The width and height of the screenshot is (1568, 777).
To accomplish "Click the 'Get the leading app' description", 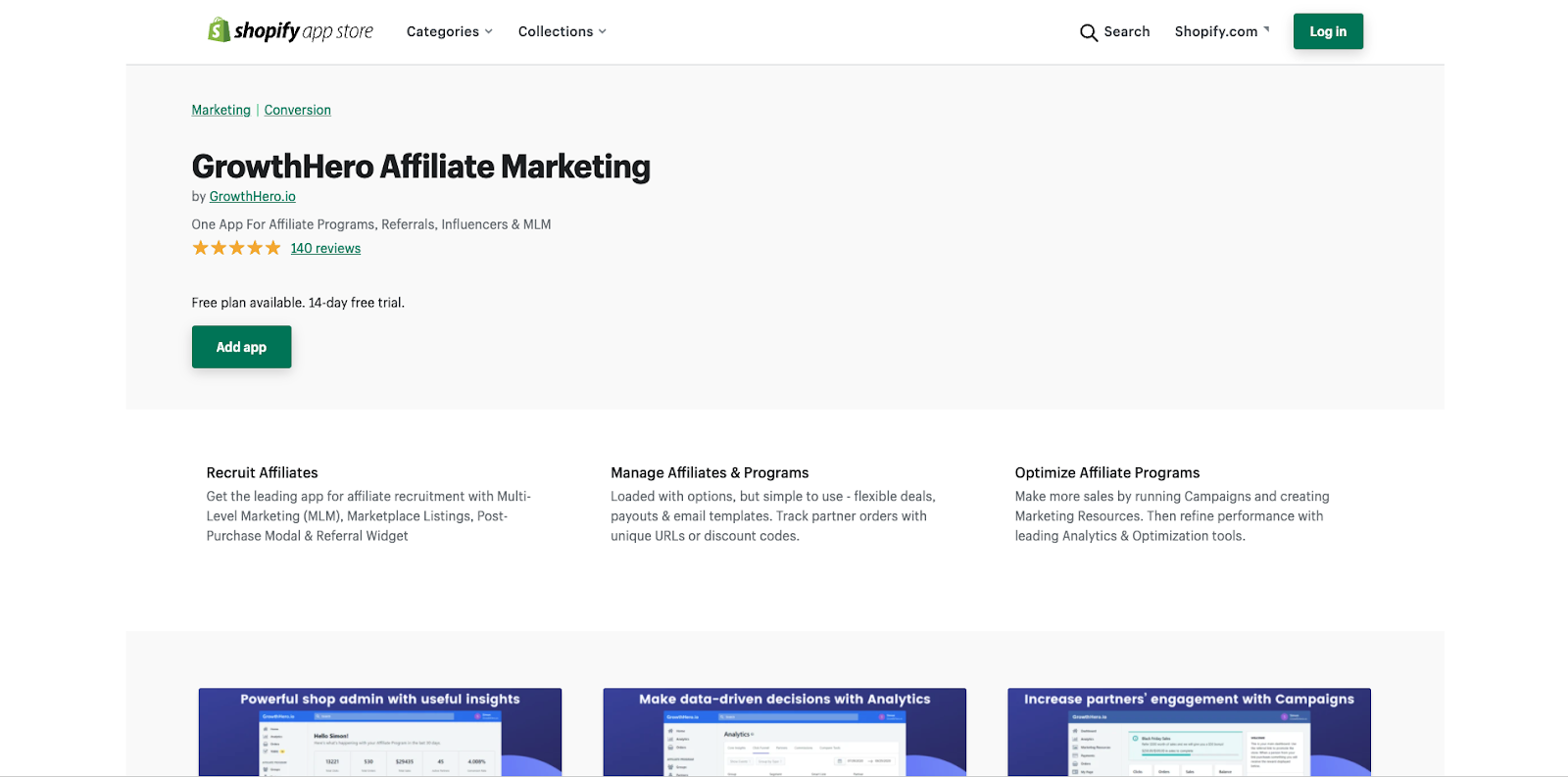I will click(x=368, y=516).
